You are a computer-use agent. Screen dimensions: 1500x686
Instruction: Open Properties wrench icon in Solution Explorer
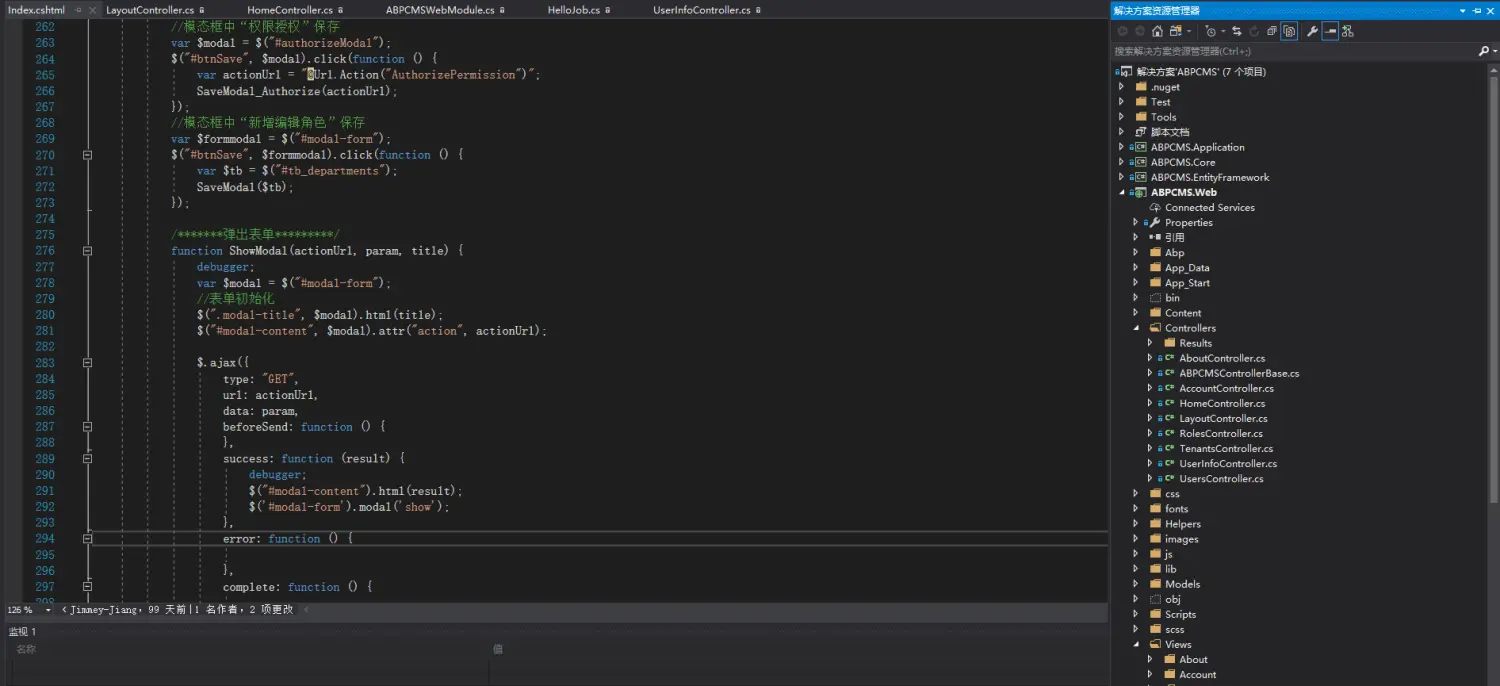pyautogui.click(x=1312, y=31)
